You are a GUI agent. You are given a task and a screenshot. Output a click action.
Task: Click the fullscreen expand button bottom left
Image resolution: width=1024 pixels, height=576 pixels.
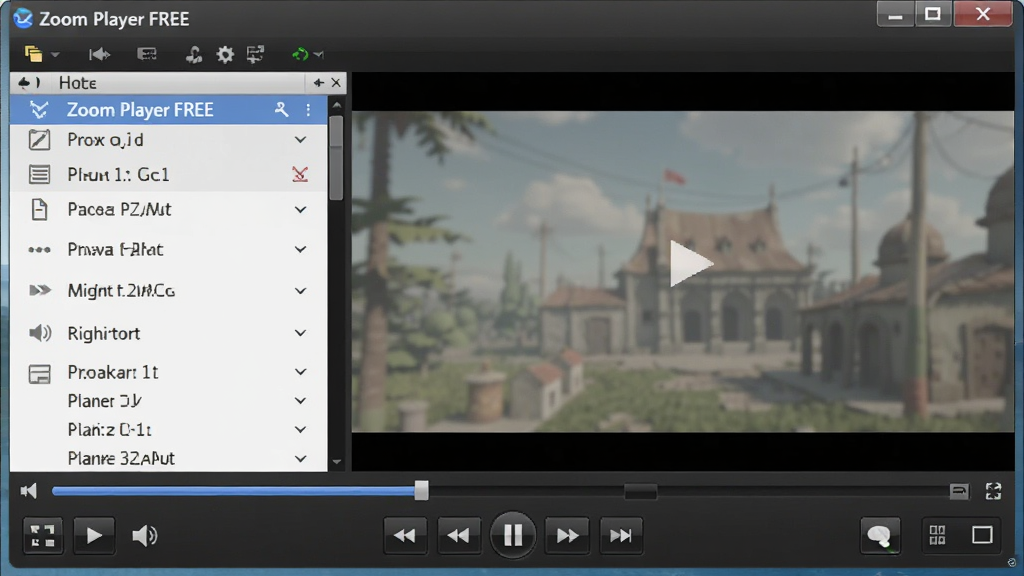click(43, 536)
